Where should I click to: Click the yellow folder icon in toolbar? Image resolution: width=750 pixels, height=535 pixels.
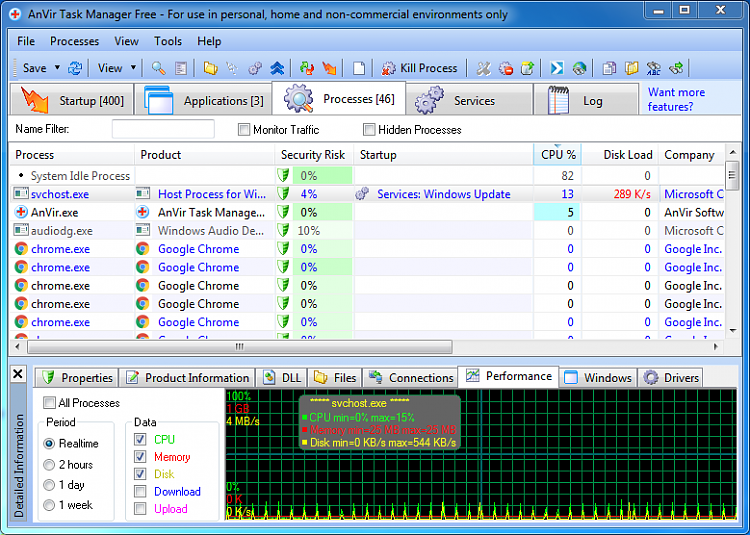pos(210,68)
